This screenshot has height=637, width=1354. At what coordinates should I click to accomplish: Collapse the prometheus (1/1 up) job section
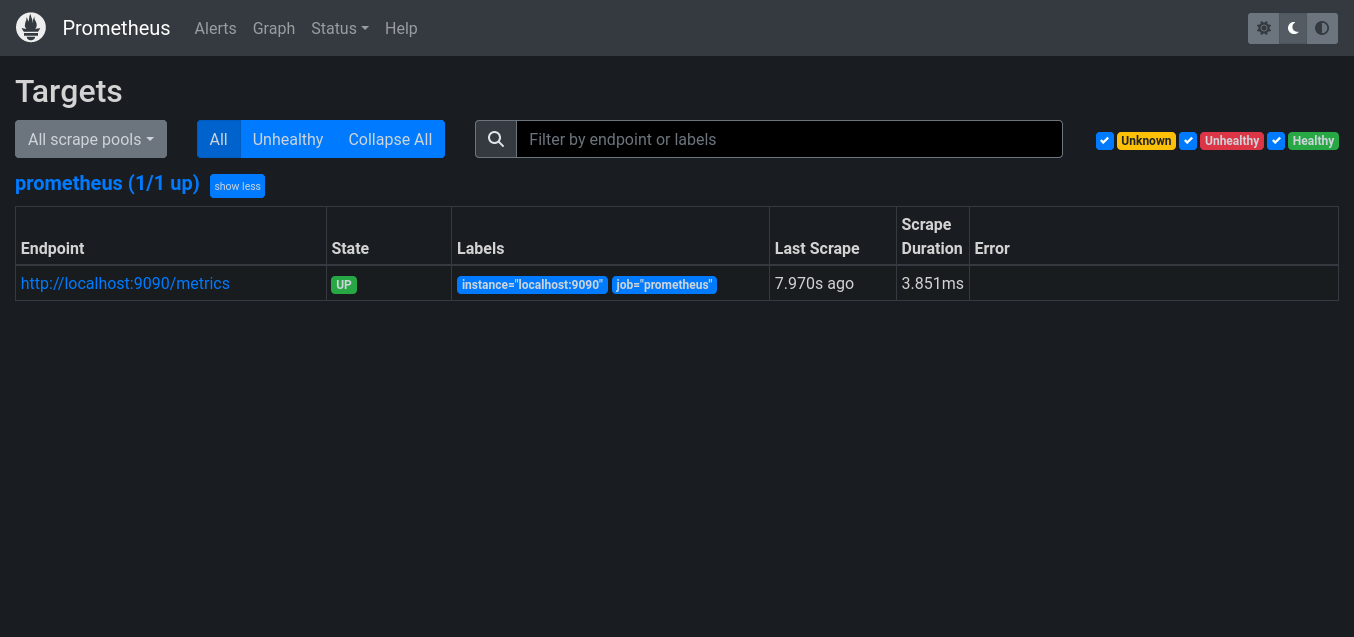pos(107,183)
